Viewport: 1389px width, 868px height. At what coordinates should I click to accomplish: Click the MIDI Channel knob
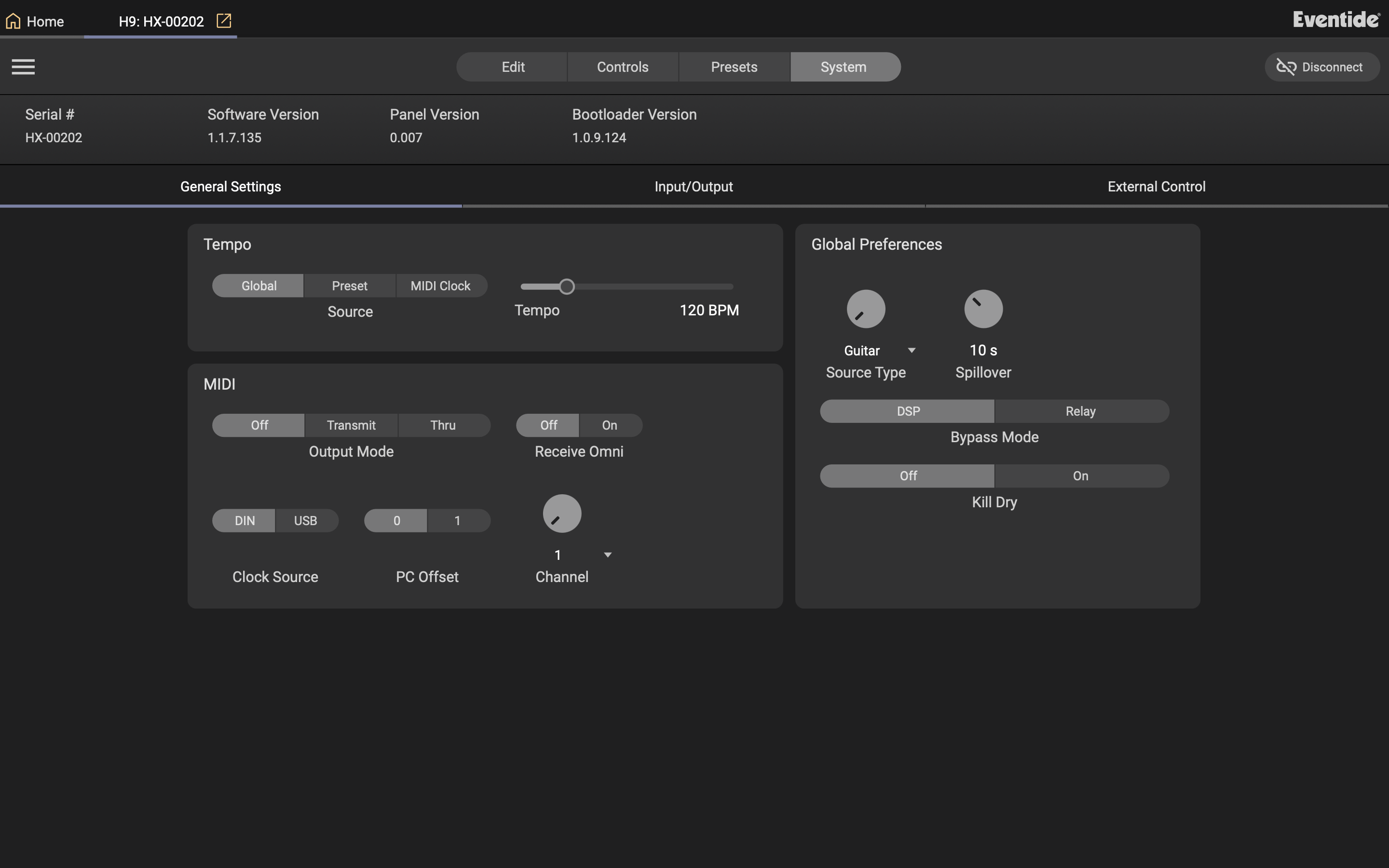[x=562, y=514]
